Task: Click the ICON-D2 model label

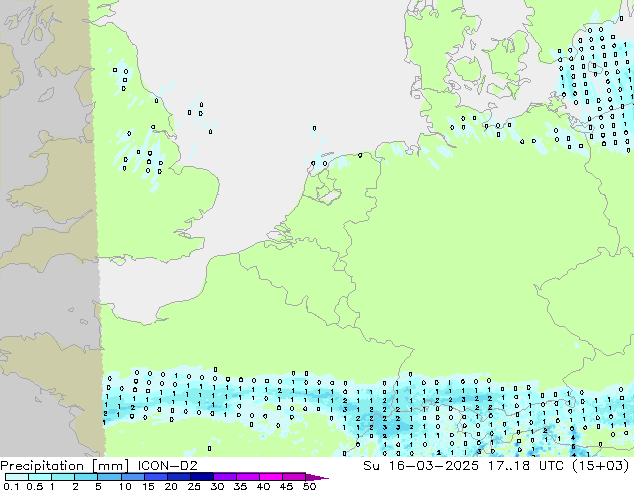Action: click(167, 466)
